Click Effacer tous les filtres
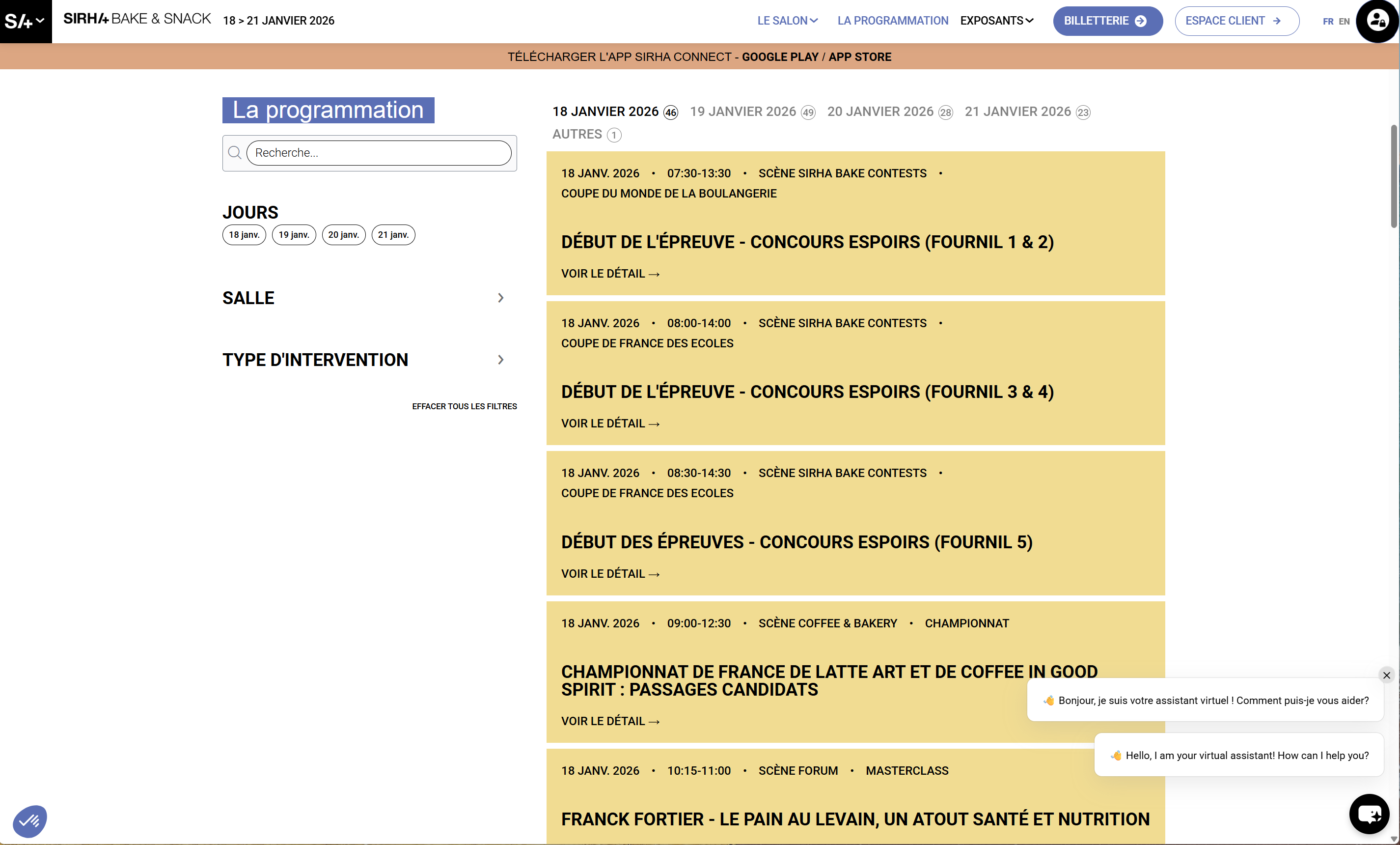1400x845 pixels. coord(464,406)
